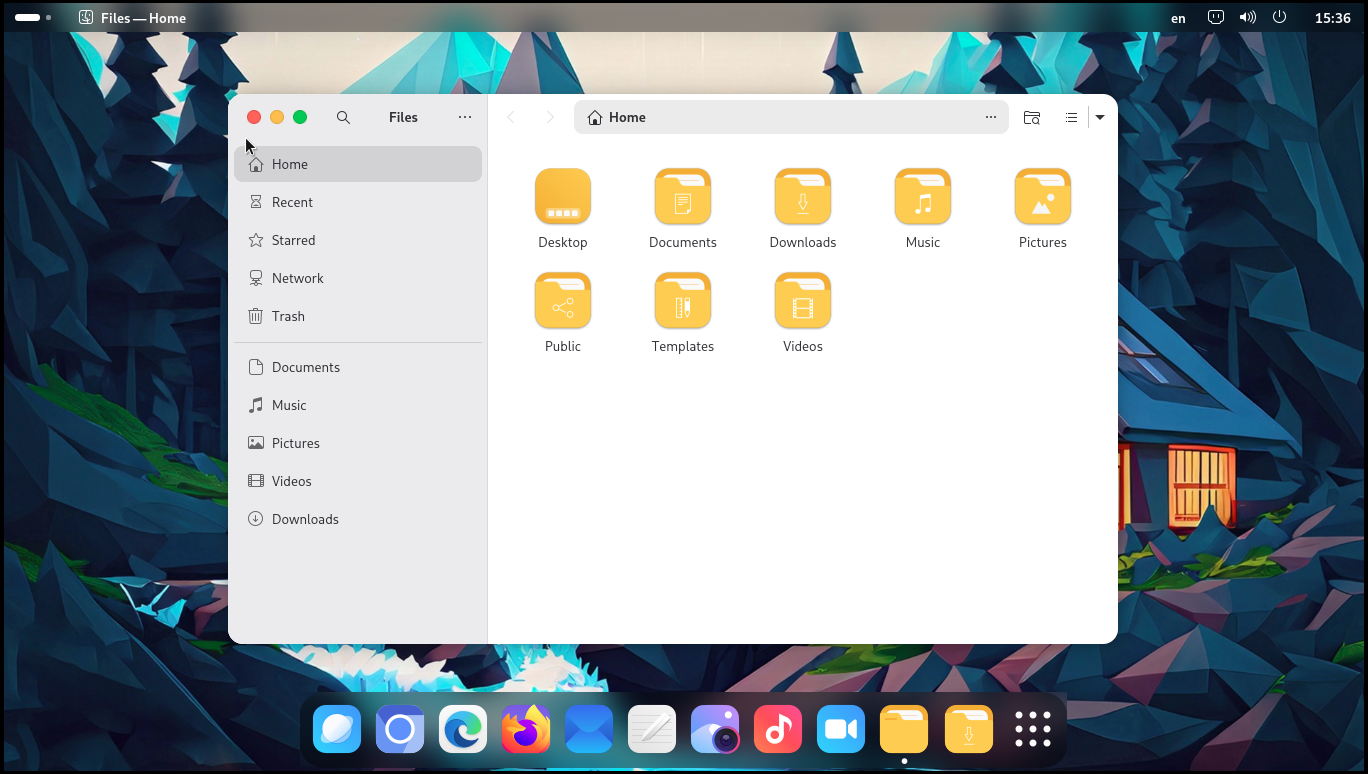Select the Templates folder icon
Screen dimensions: 1368x774
(x=683, y=300)
